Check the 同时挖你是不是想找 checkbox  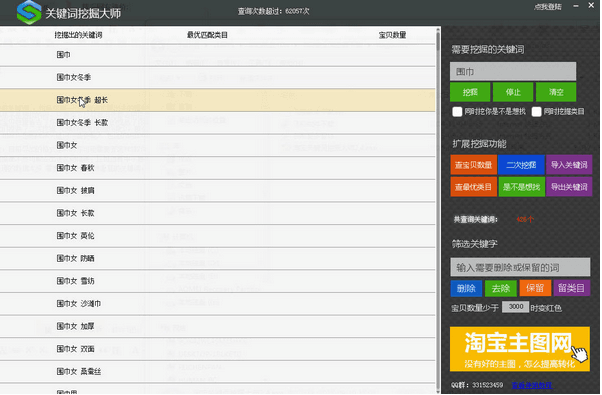click(x=457, y=112)
